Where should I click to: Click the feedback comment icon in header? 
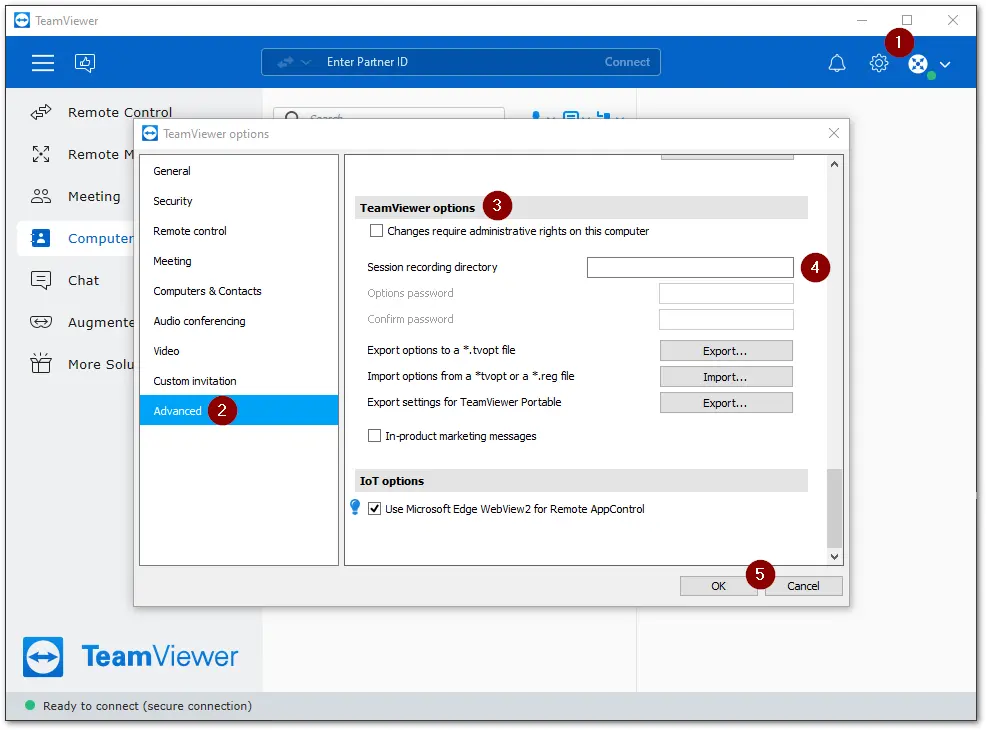(x=85, y=62)
